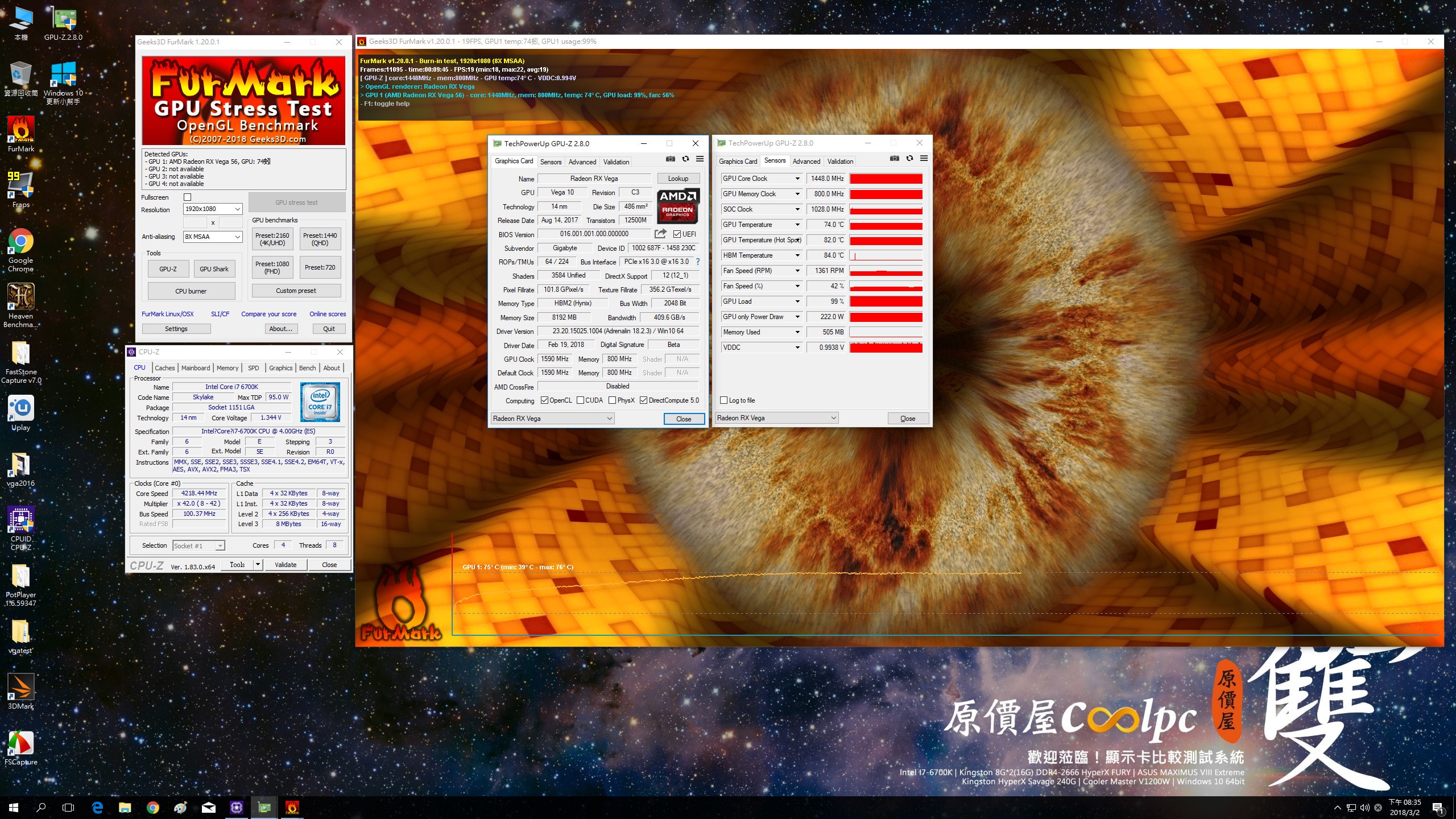
Task: Launch the FurMark desktop shortcut
Action: [20, 134]
